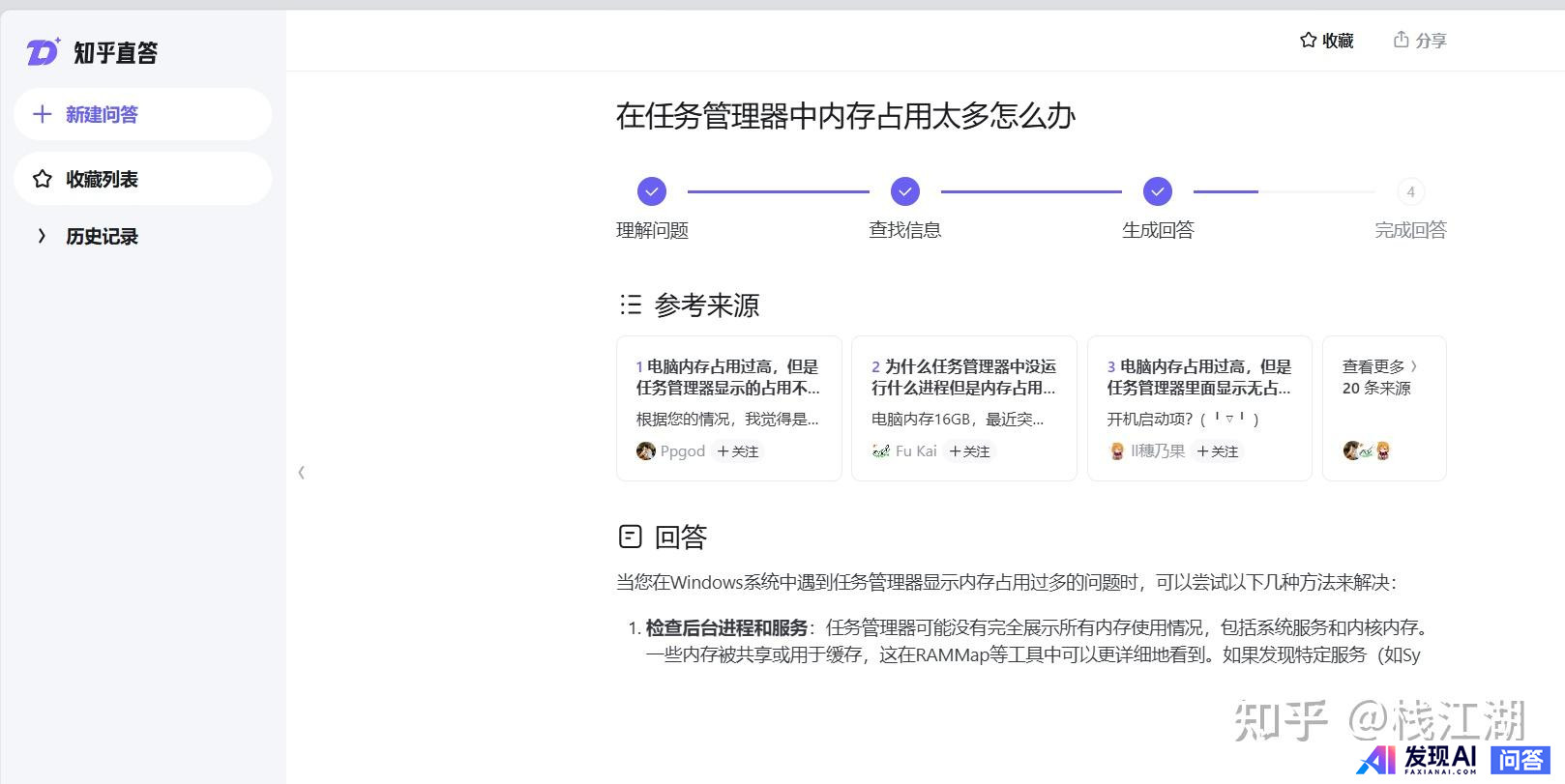
Task: Follow Fu Kai with 关注 button
Action: (969, 451)
